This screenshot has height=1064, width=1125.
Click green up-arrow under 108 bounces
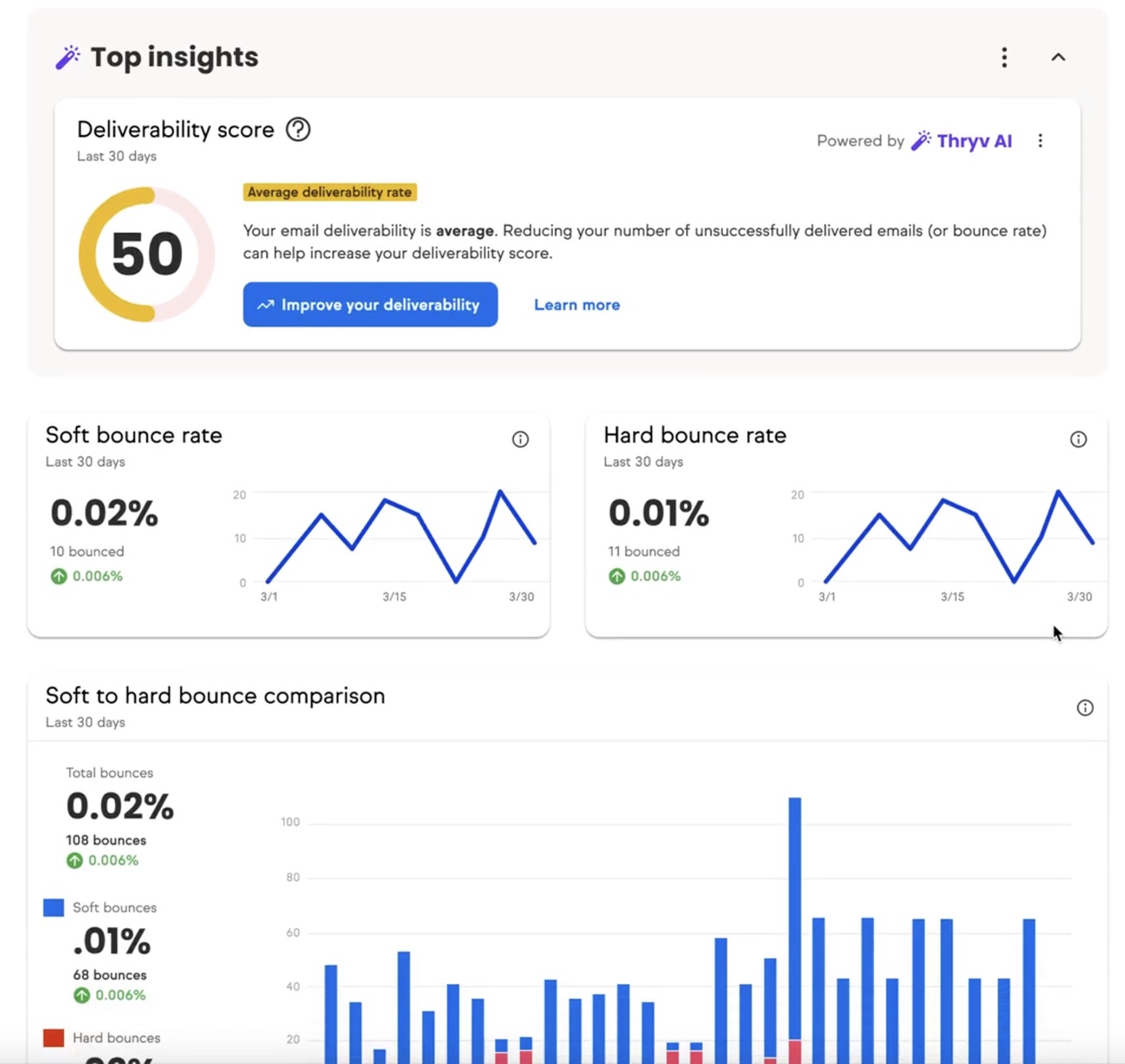(74, 861)
